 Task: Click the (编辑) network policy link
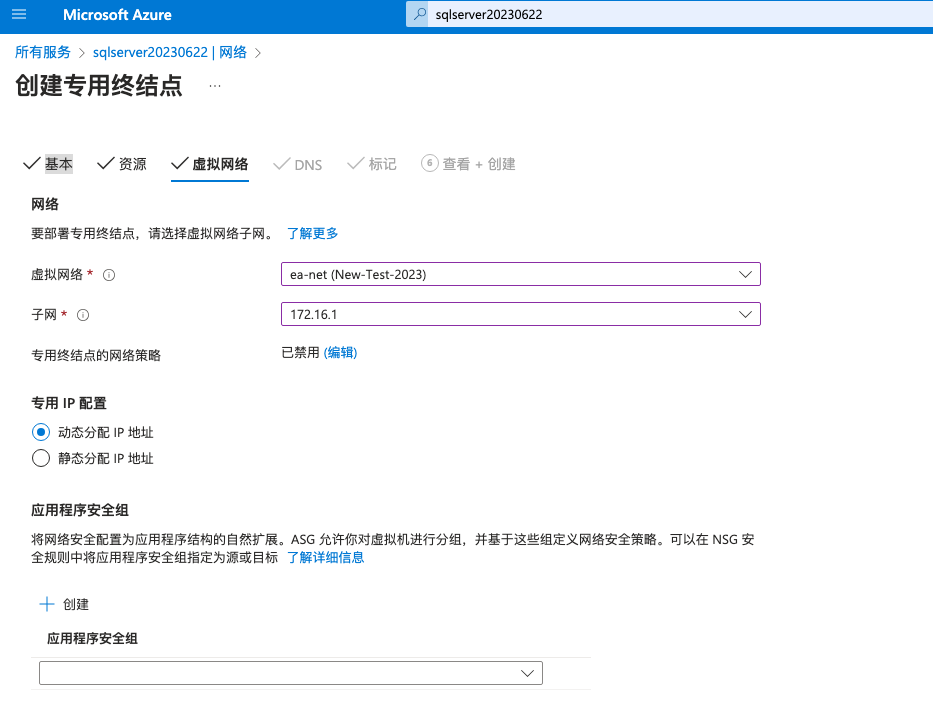340,353
